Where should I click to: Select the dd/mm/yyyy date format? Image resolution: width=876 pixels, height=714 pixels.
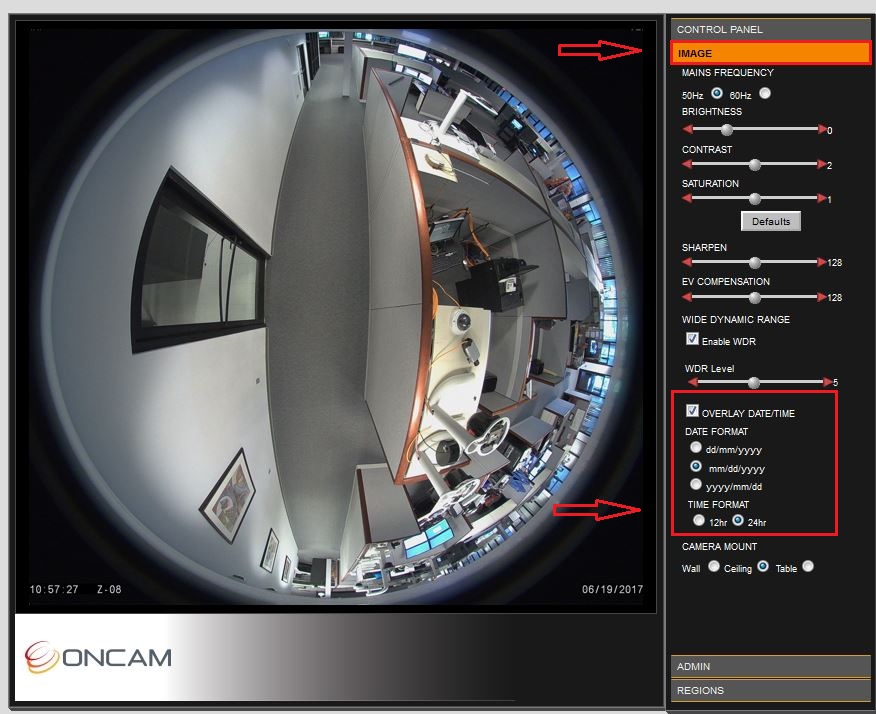tap(695, 447)
